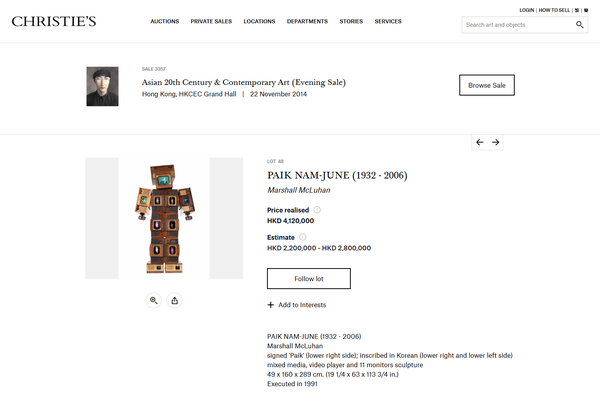Open Estimate info icon
The width and height of the screenshot is (600, 400).
coord(302,237)
